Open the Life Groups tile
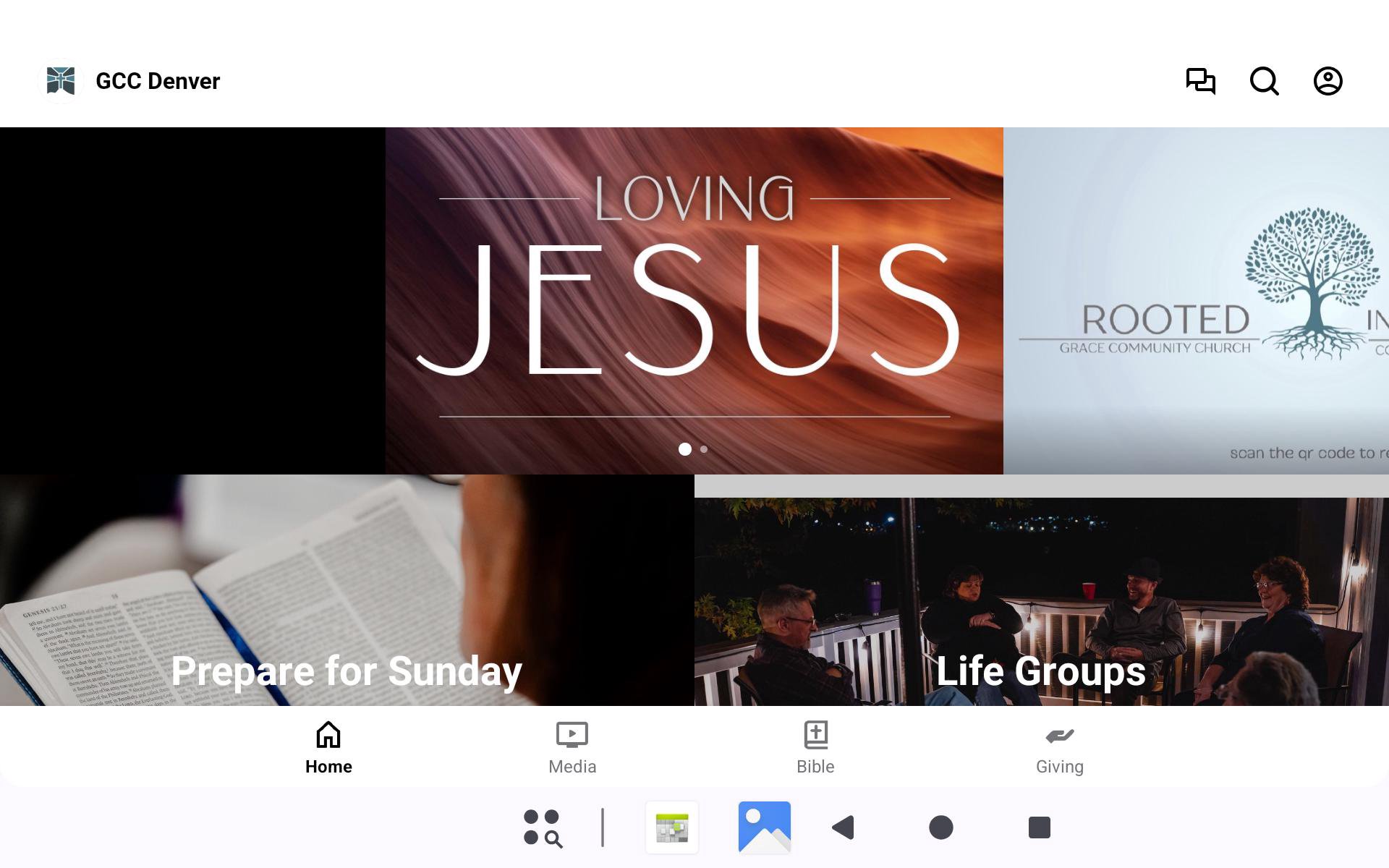The width and height of the screenshot is (1389, 868). [x=1041, y=600]
